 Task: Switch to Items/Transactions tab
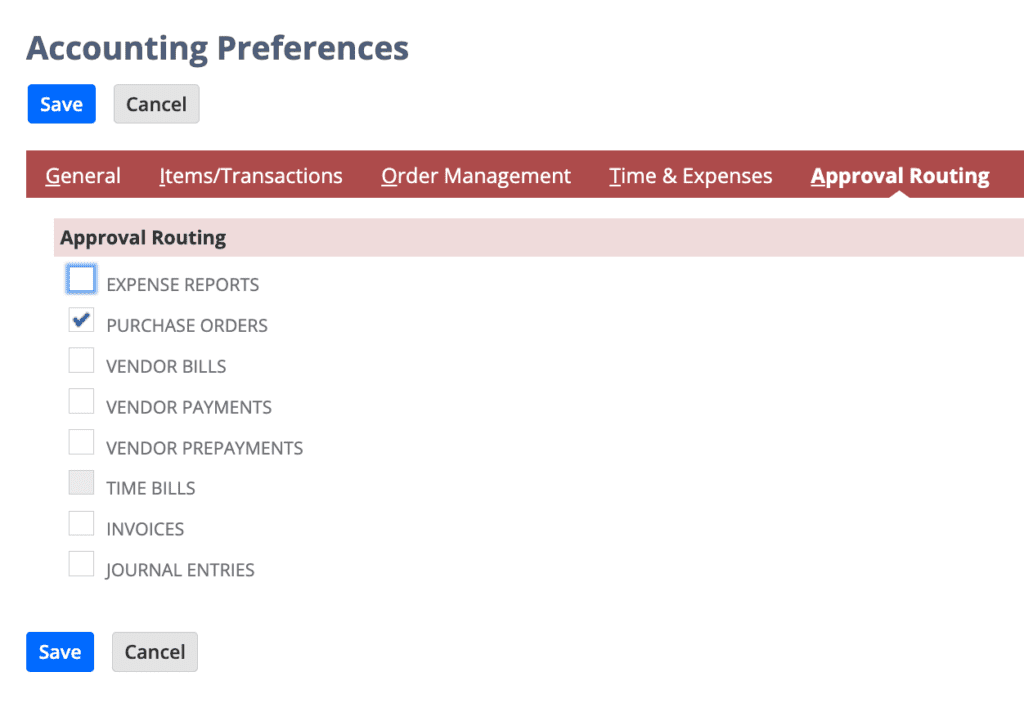pos(251,176)
